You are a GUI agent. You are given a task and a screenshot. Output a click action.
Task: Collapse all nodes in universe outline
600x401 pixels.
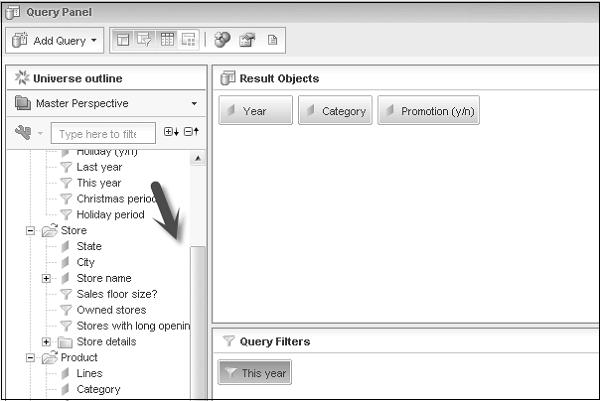191,132
